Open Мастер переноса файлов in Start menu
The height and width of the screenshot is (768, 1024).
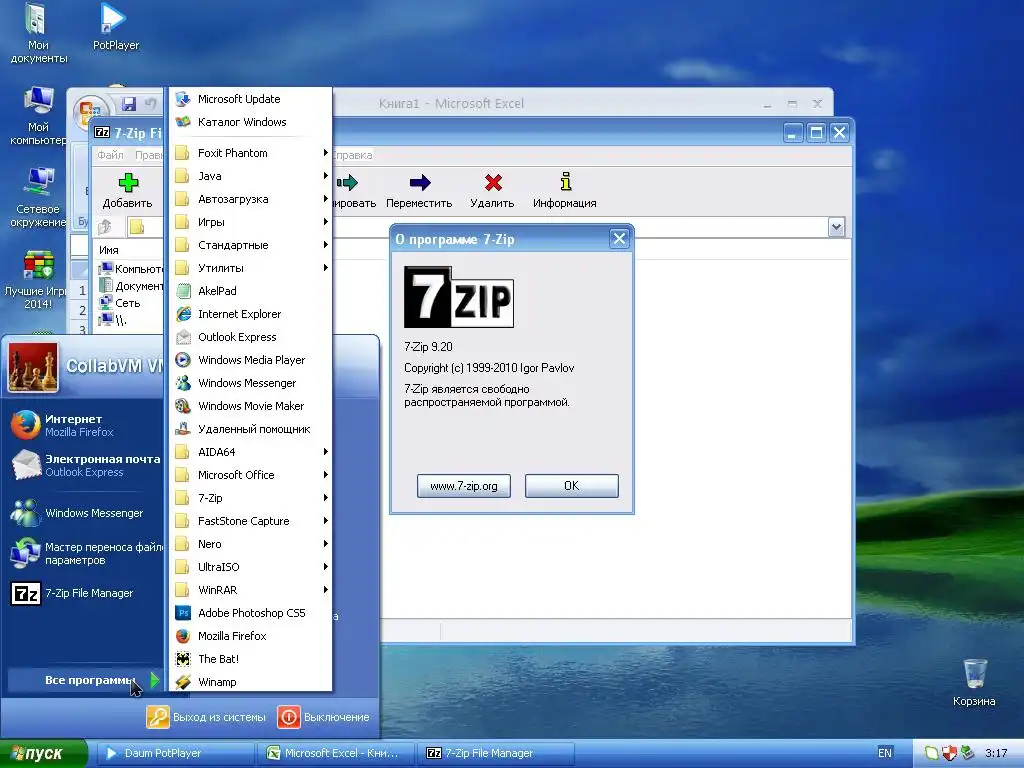[84, 554]
